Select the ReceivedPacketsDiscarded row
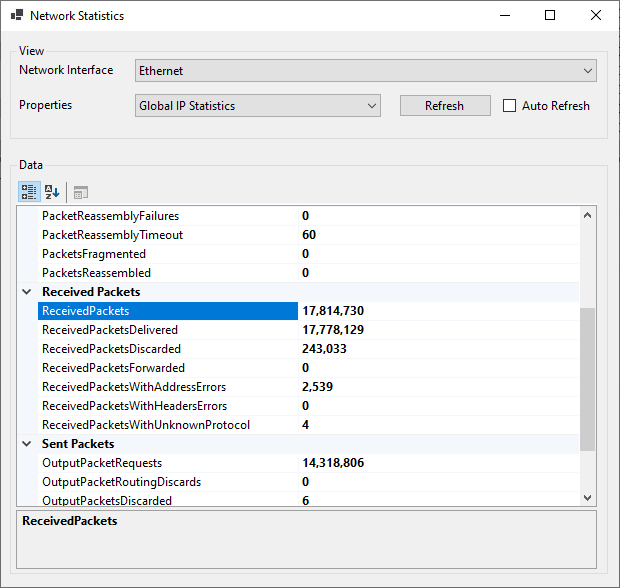The width and height of the screenshot is (620, 588). pos(308,349)
